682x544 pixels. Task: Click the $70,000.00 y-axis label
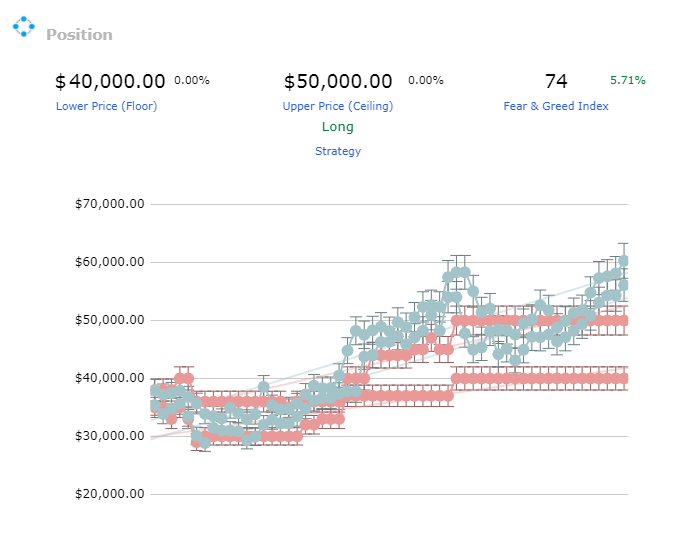point(110,204)
